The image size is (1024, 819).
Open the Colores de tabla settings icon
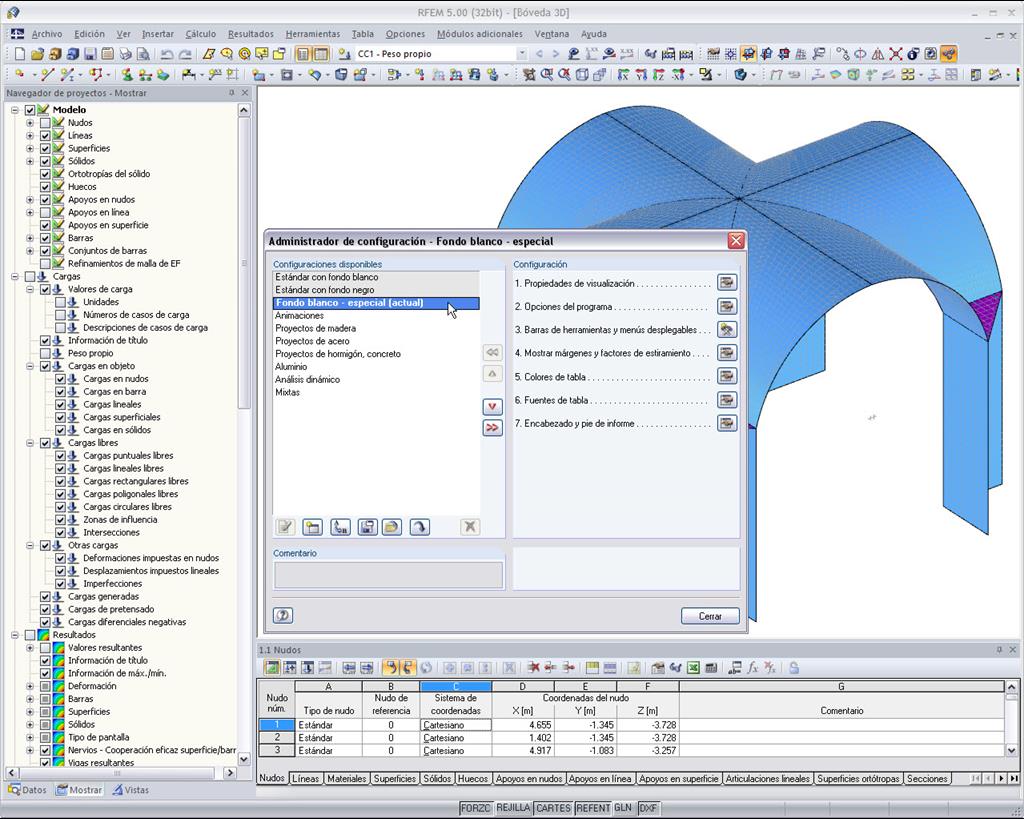click(729, 376)
